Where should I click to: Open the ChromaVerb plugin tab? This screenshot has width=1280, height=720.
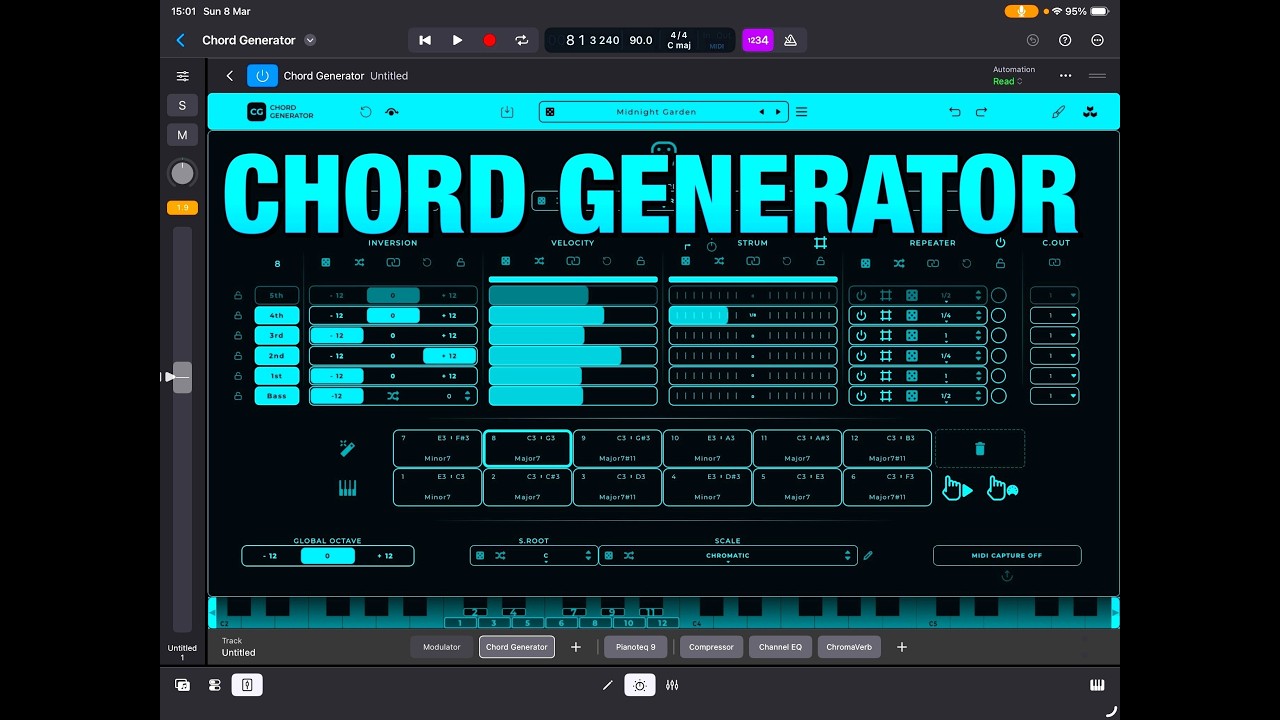pos(849,647)
